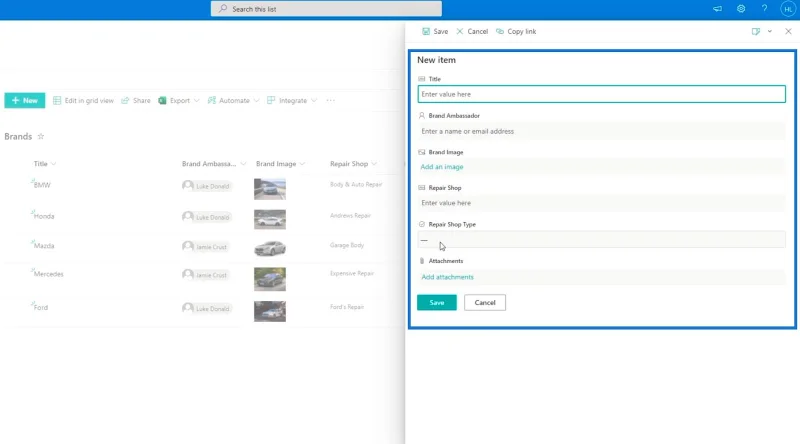Open the Title column header menu

[45, 164]
